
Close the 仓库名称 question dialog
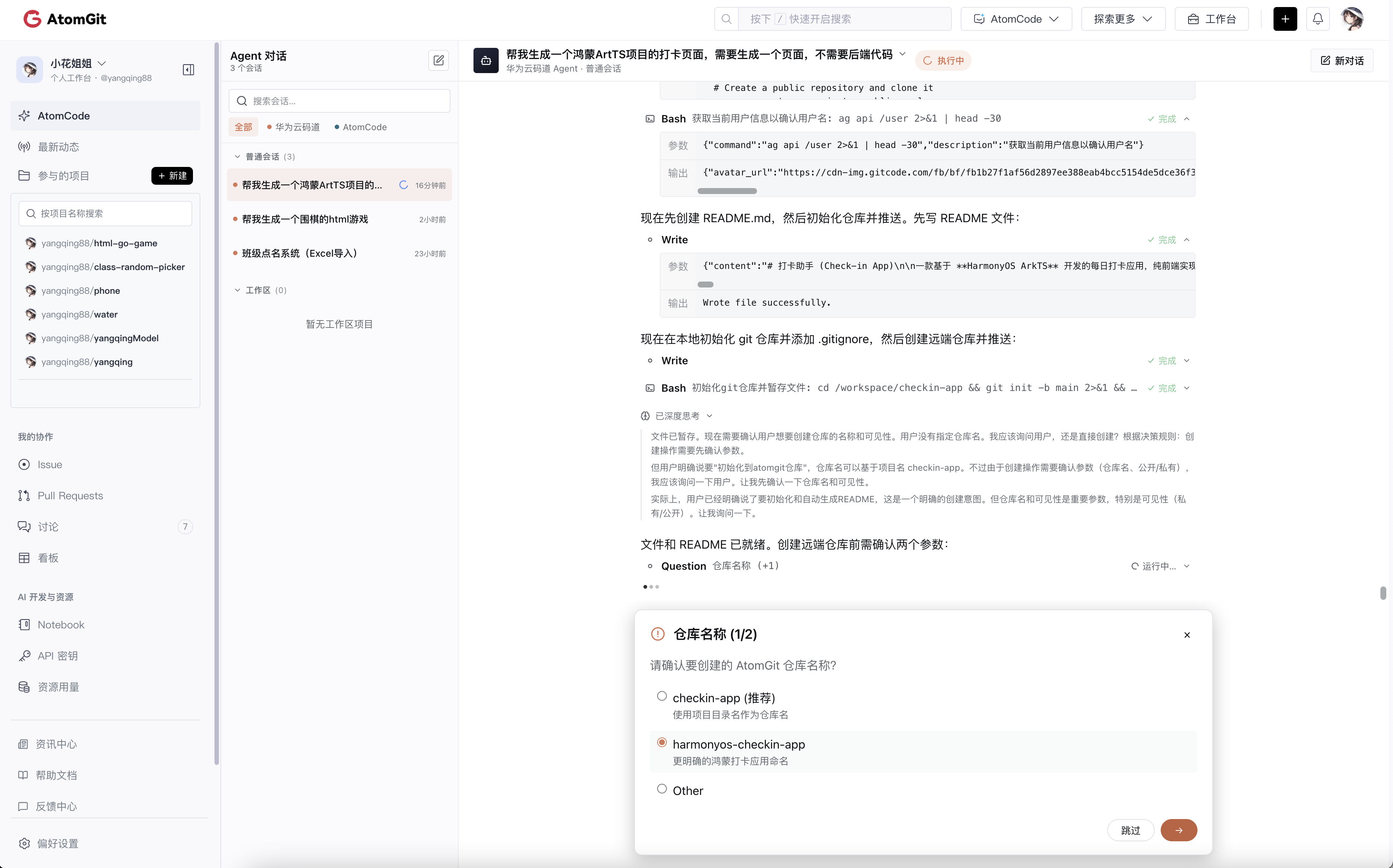pyautogui.click(x=1187, y=635)
